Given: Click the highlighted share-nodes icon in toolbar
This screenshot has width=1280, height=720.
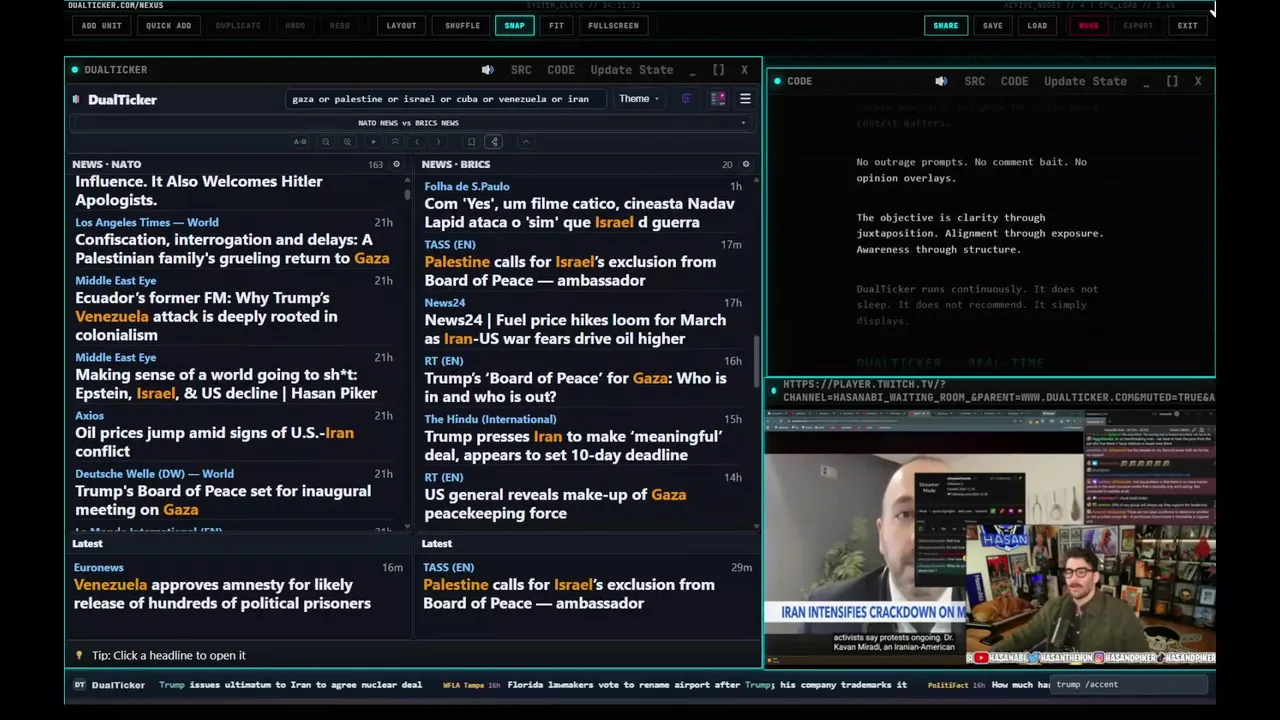Looking at the screenshot, I should (x=494, y=142).
